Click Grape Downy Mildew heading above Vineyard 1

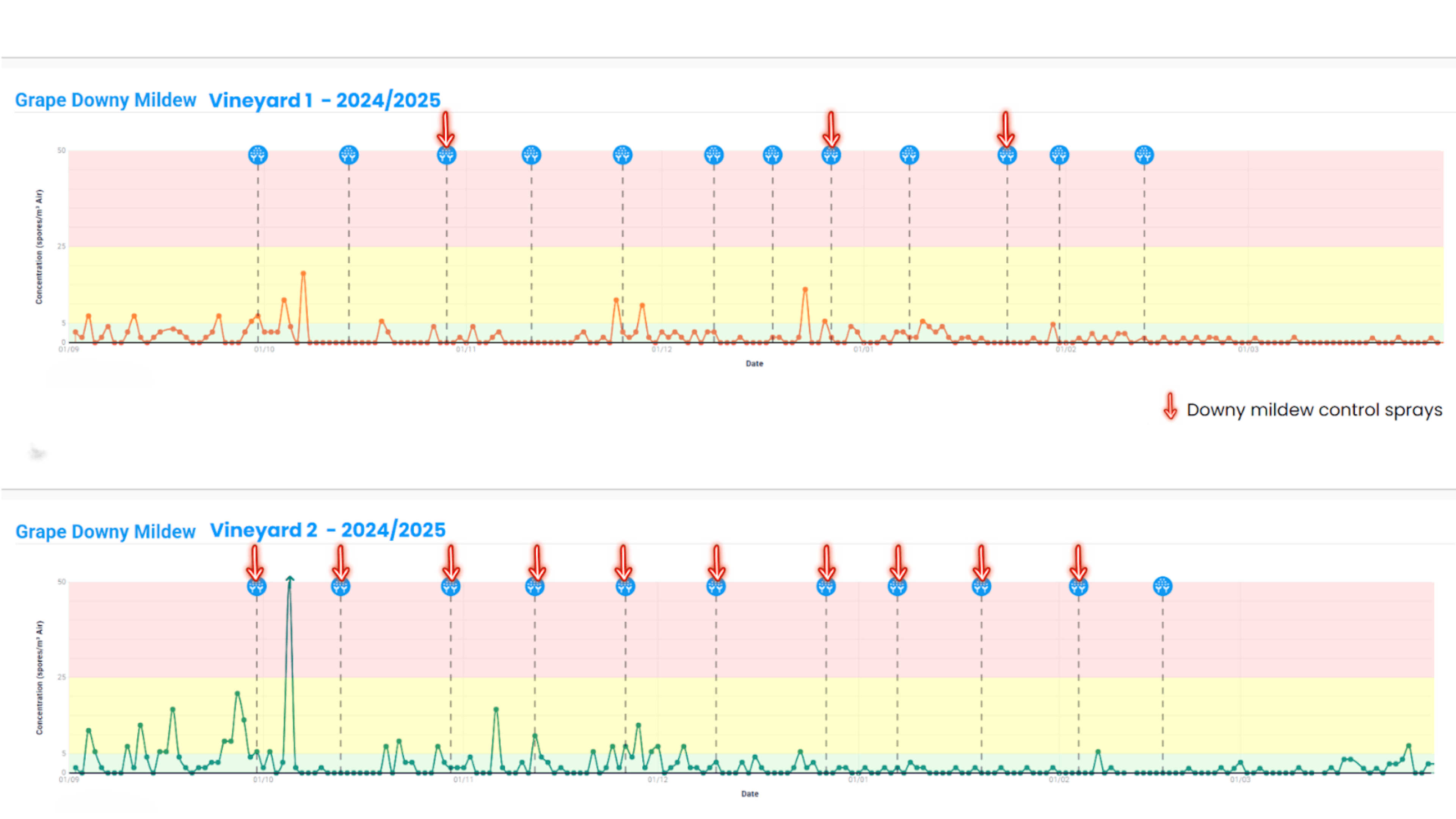pos(105,100)
